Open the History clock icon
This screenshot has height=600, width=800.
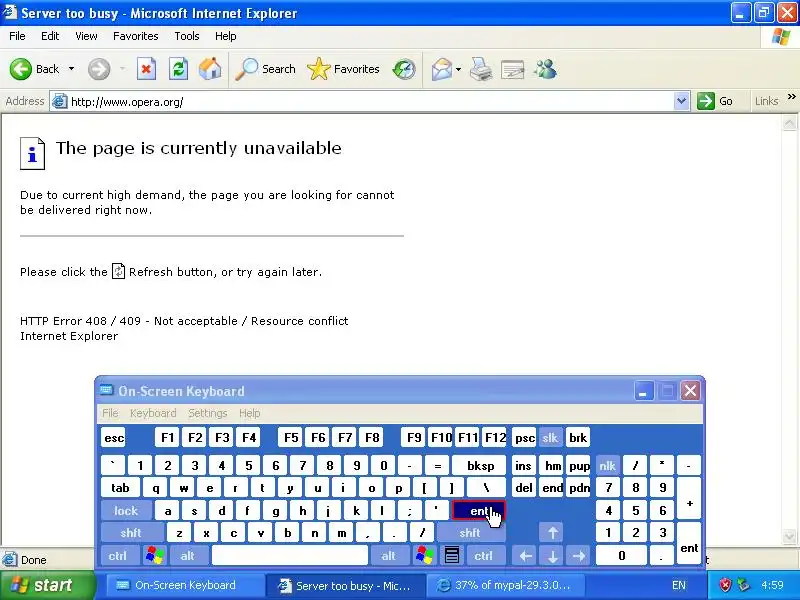[404, 69]
